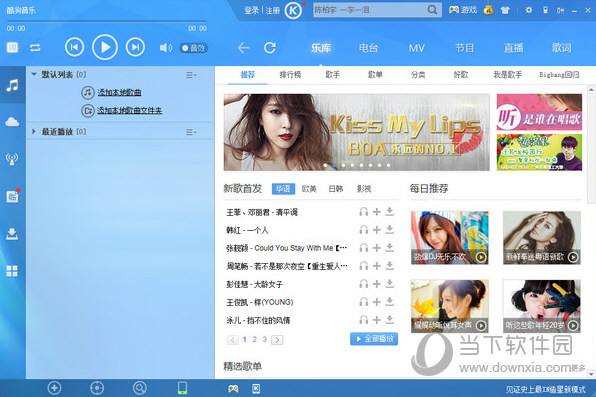Locate the current song with the target icon

pyautogui.click(x=97, y=388)
